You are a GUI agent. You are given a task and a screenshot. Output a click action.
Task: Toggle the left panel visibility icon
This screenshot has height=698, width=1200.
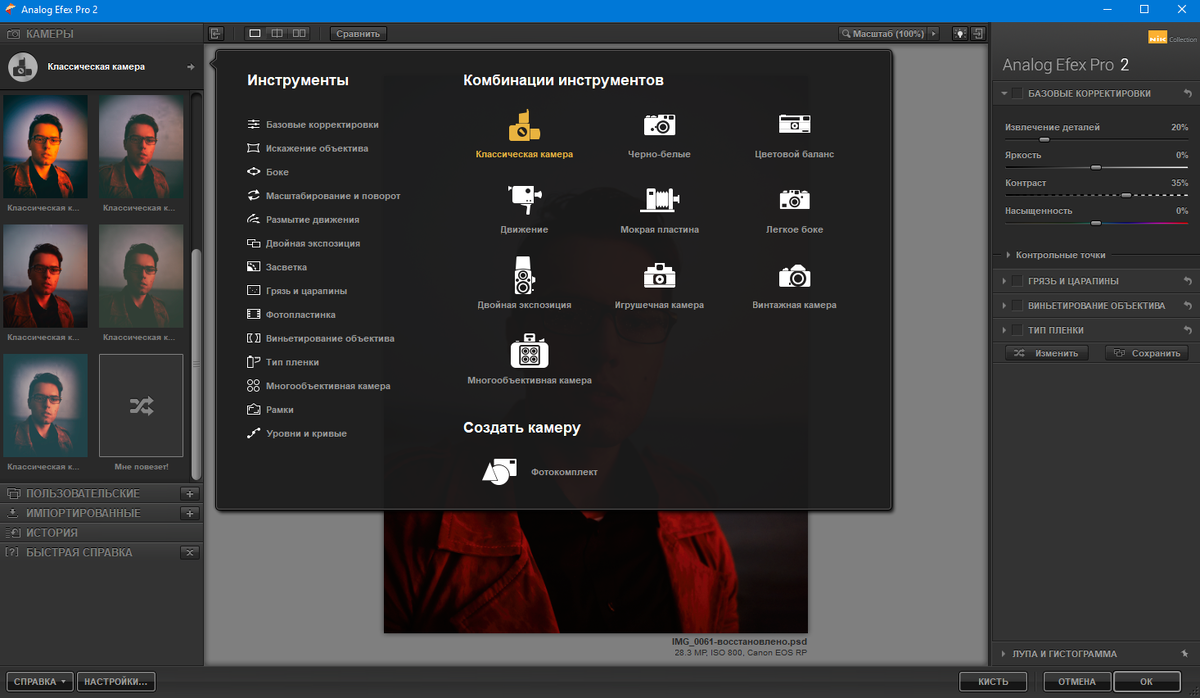click(x=215, y=34)
